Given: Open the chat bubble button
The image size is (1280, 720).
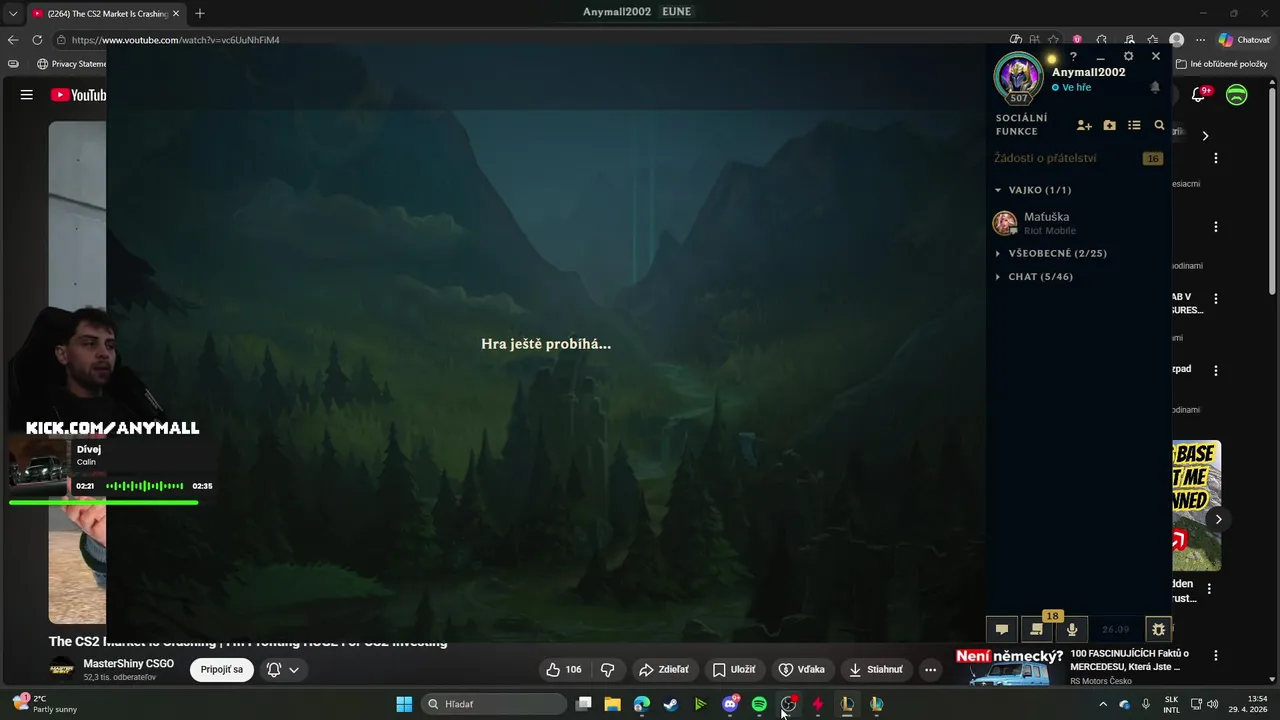Looking at the screenshot, I should pyautogui.click(x=1001, y=629).
